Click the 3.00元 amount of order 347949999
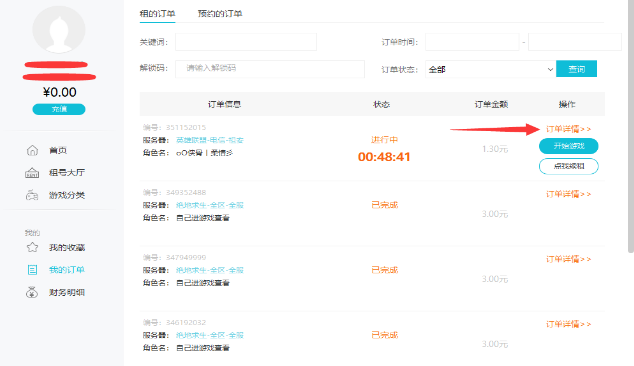 [x=495, y=279]
